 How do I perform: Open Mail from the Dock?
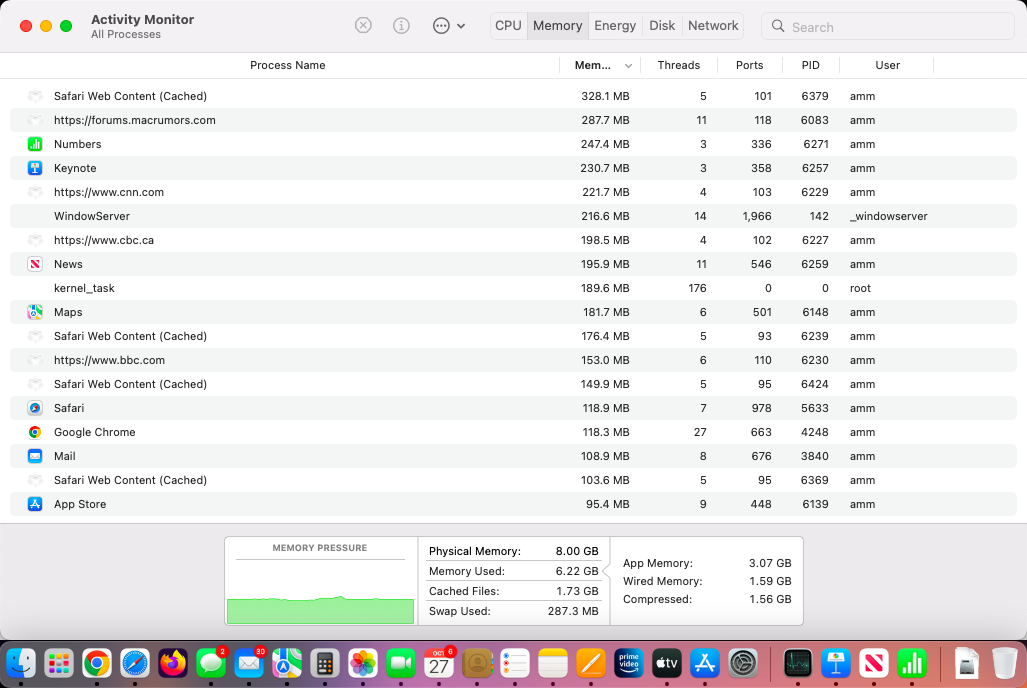(x=249, y=664)
